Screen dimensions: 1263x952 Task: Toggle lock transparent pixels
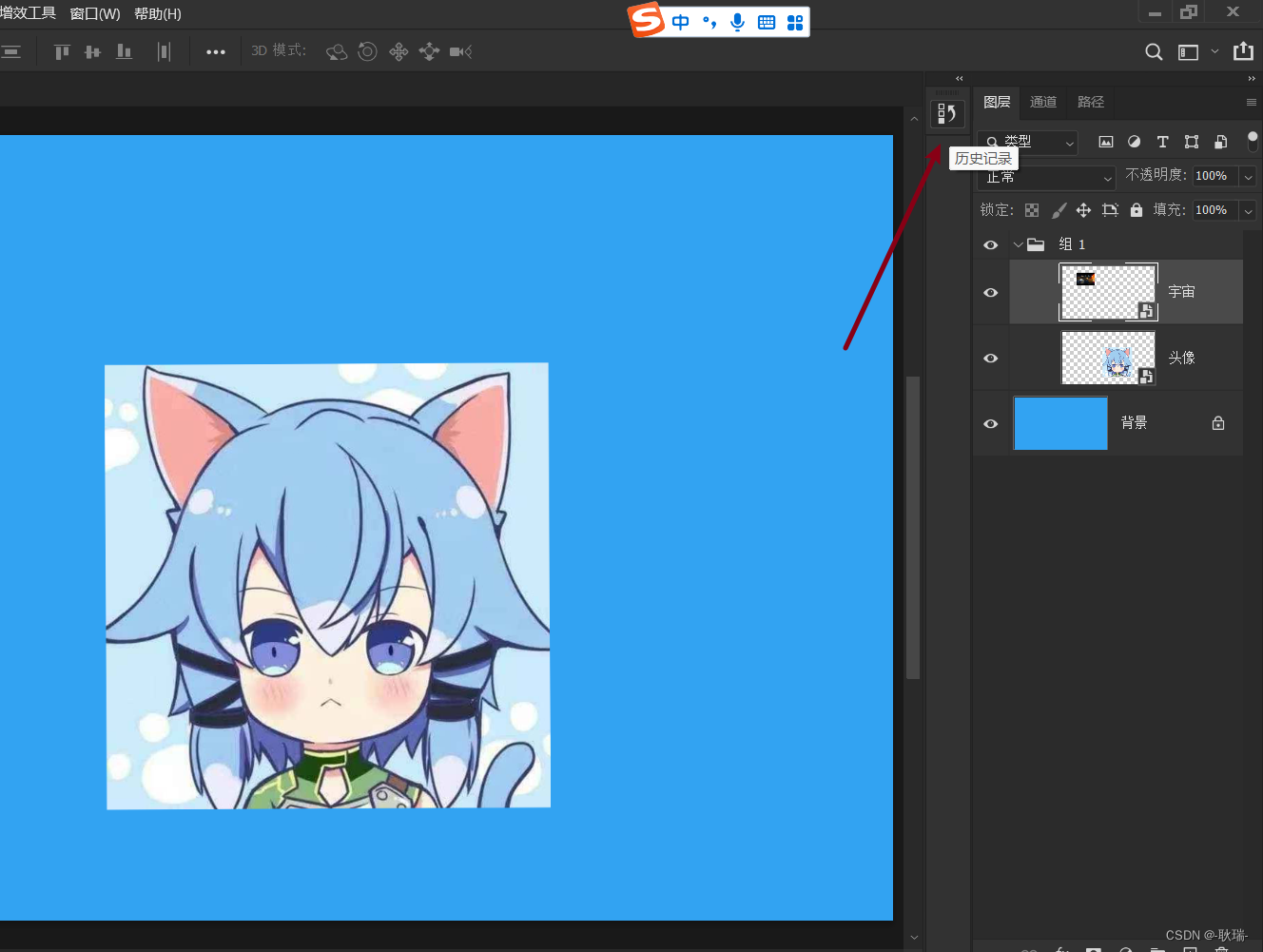tap(1032, 210)
